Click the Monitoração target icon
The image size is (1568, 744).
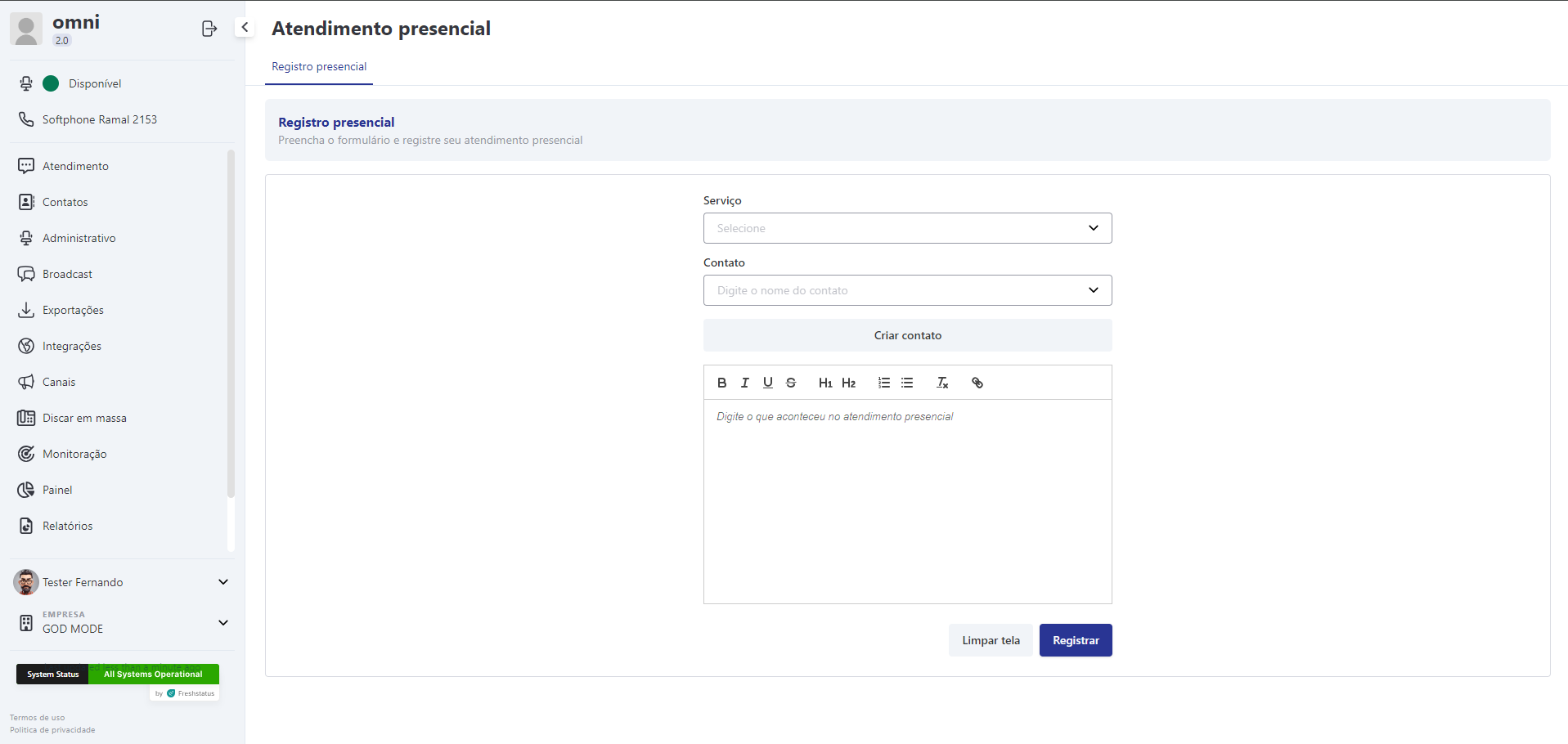click(26, 454)
